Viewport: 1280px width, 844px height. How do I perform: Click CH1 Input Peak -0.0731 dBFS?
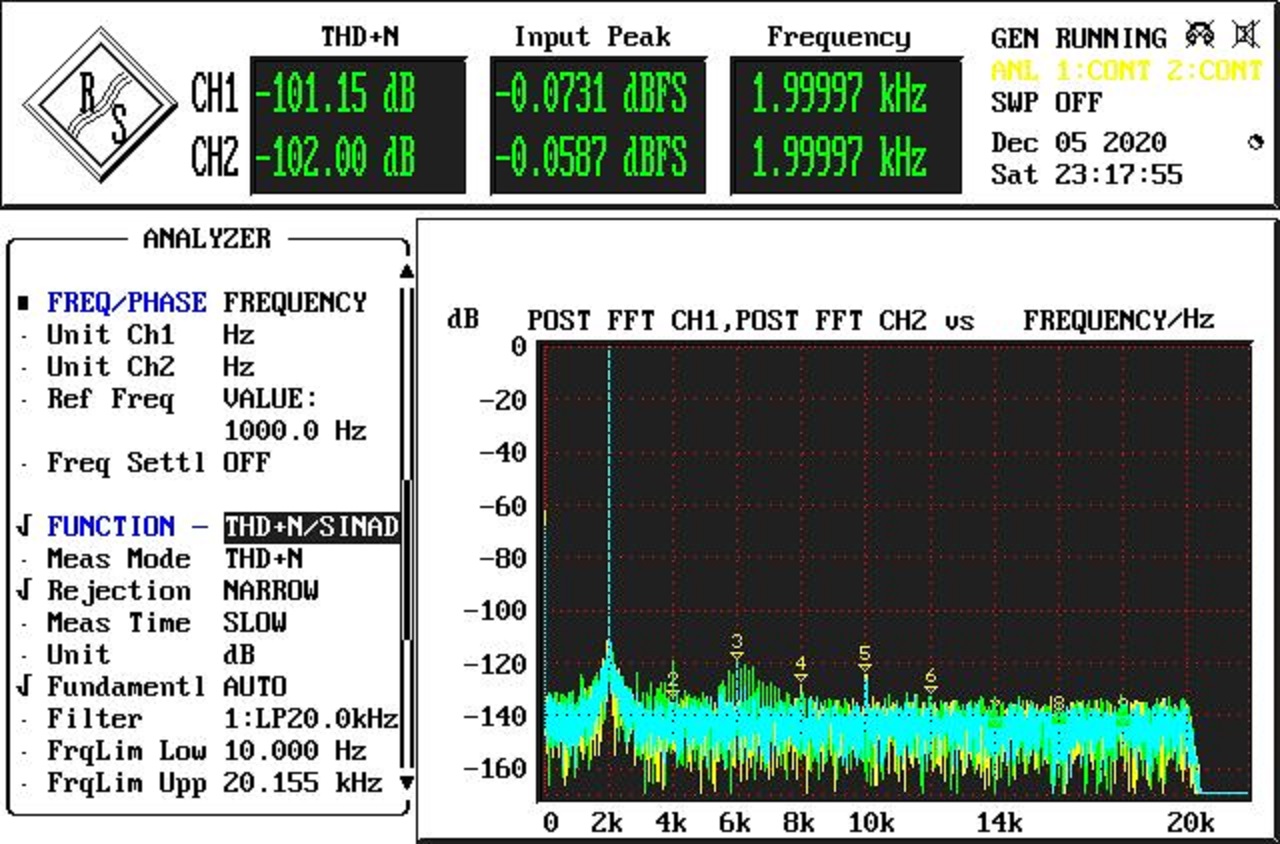point(591,95)
